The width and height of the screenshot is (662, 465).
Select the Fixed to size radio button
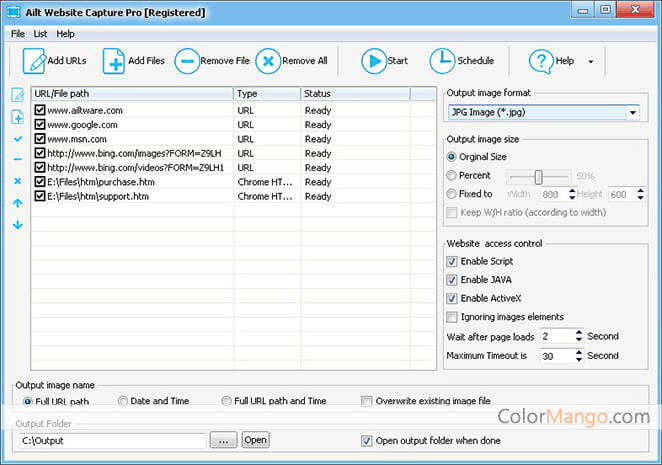click(x=451, y=194)
